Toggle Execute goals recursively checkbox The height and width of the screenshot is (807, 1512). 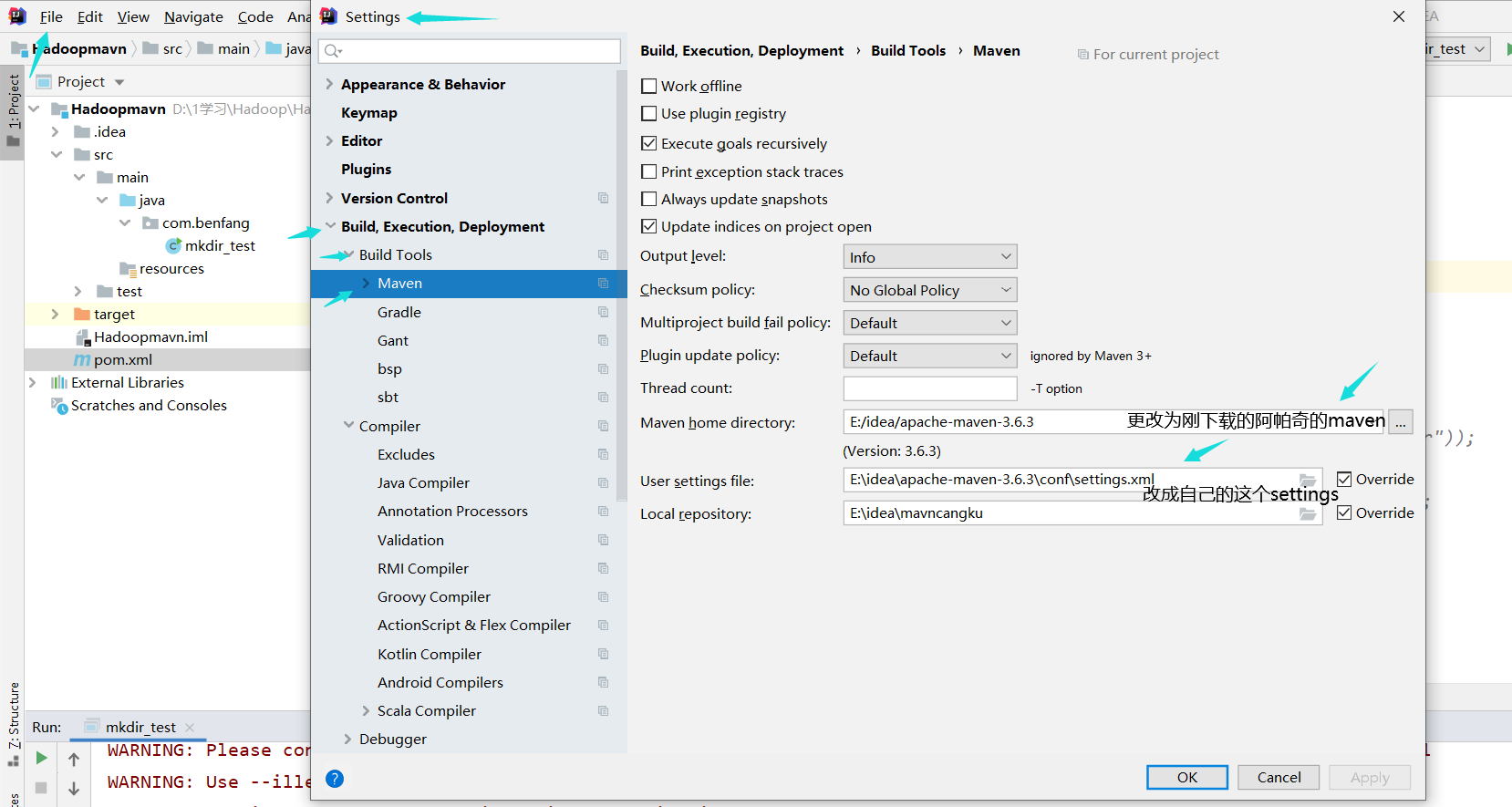tap(649, 143)
